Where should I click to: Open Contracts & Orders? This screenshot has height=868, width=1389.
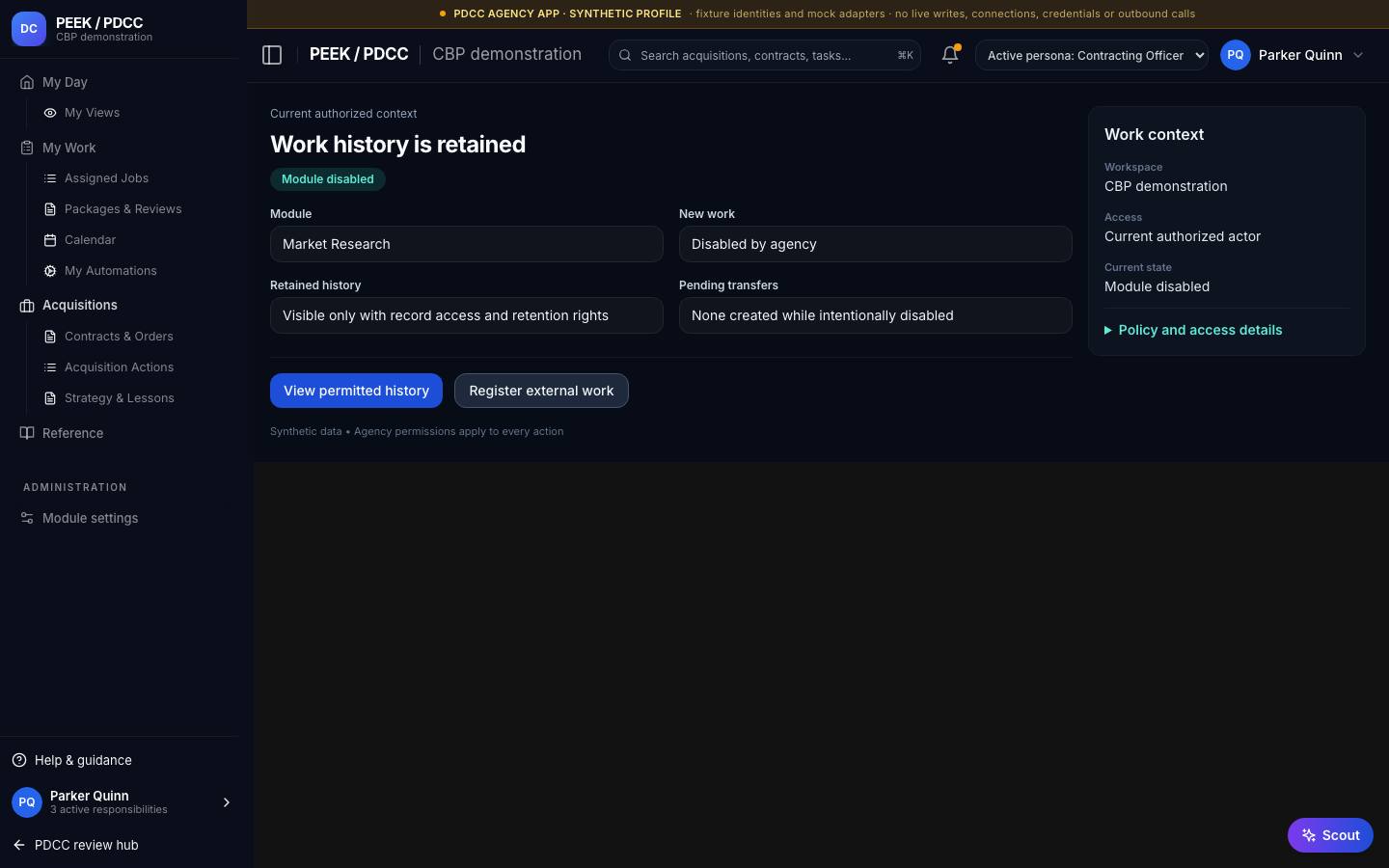119,337
